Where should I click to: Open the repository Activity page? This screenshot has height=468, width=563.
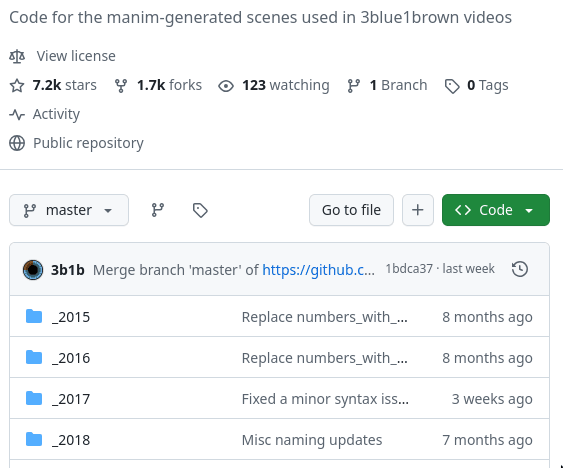click(x=56, y=115)
